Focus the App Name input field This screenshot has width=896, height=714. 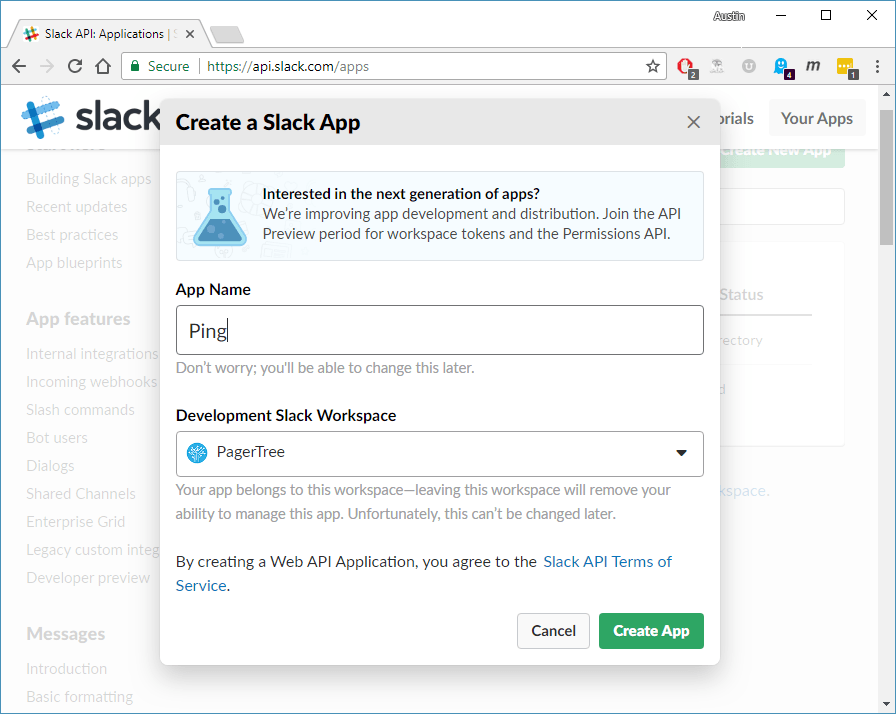point(439,330)
